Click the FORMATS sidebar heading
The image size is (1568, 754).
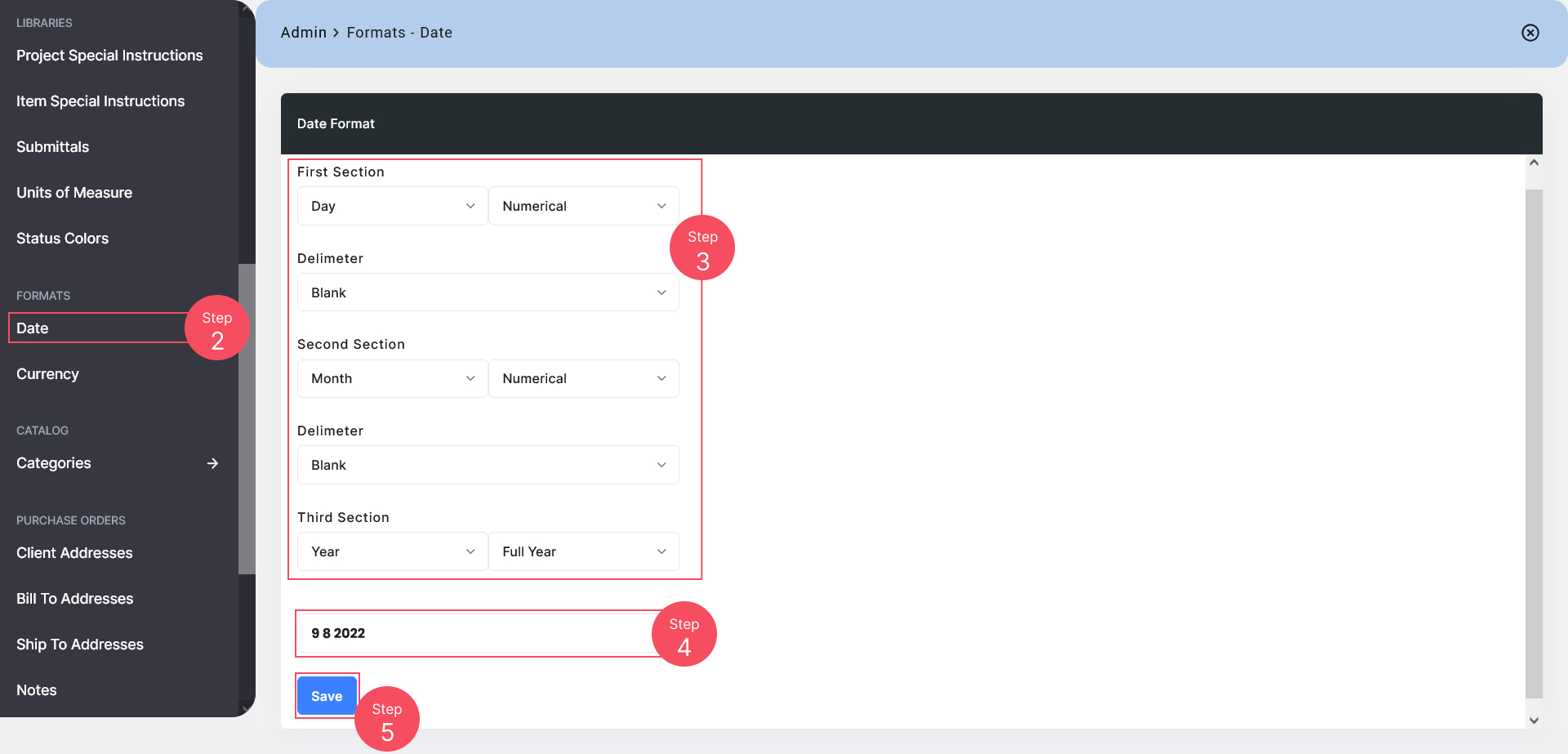pos(43,296)
